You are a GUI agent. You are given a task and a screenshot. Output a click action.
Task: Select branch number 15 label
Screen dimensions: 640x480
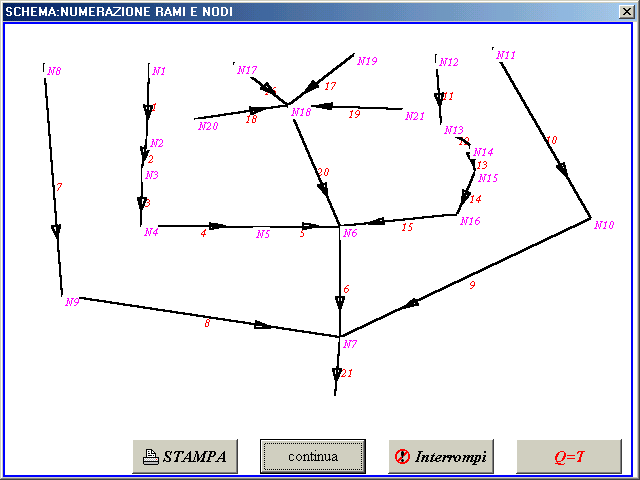point(407,228)
